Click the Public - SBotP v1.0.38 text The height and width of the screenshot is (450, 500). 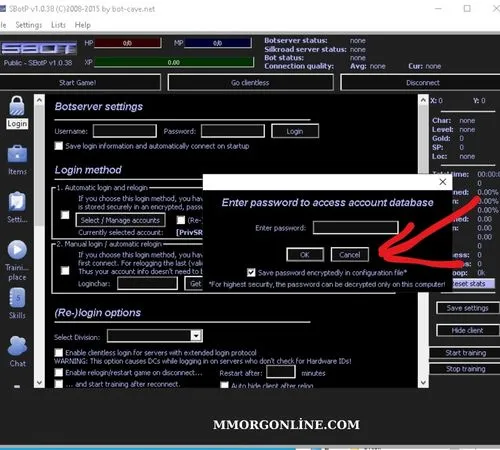pos(38,63)
